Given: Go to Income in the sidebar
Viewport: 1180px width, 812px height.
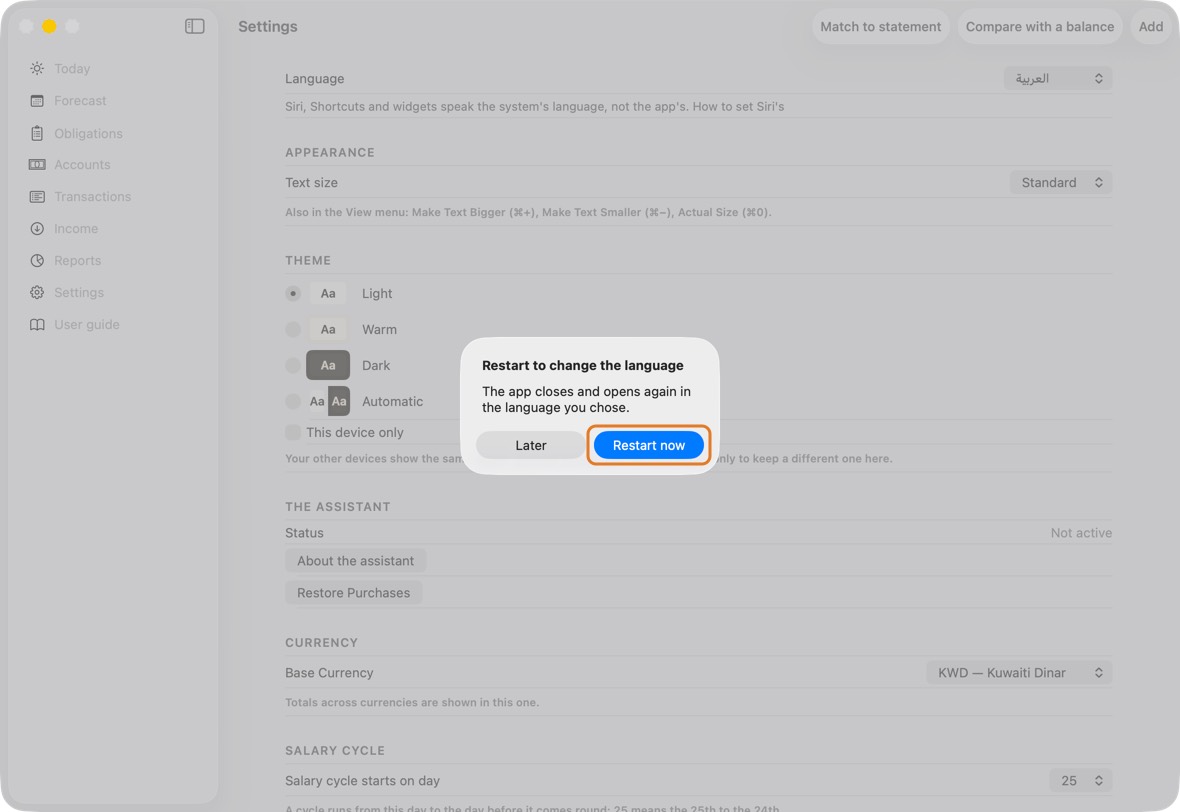Looking at the screenshot, I should (x=76, y=229).
